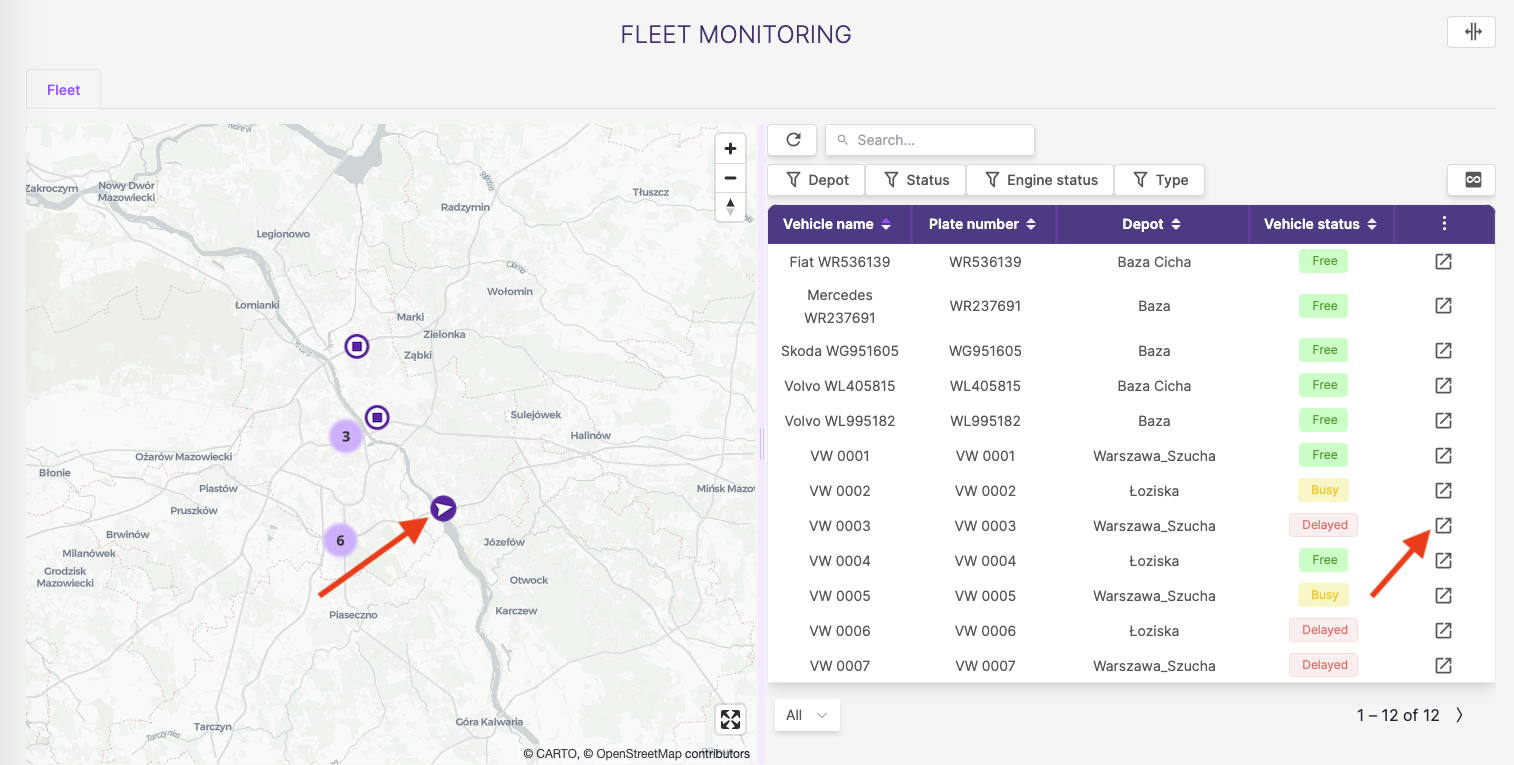Select the Volvo WL995182 vehicle name cell
The width and height of the screenshot is (1514, 765).
click(840, 421)
